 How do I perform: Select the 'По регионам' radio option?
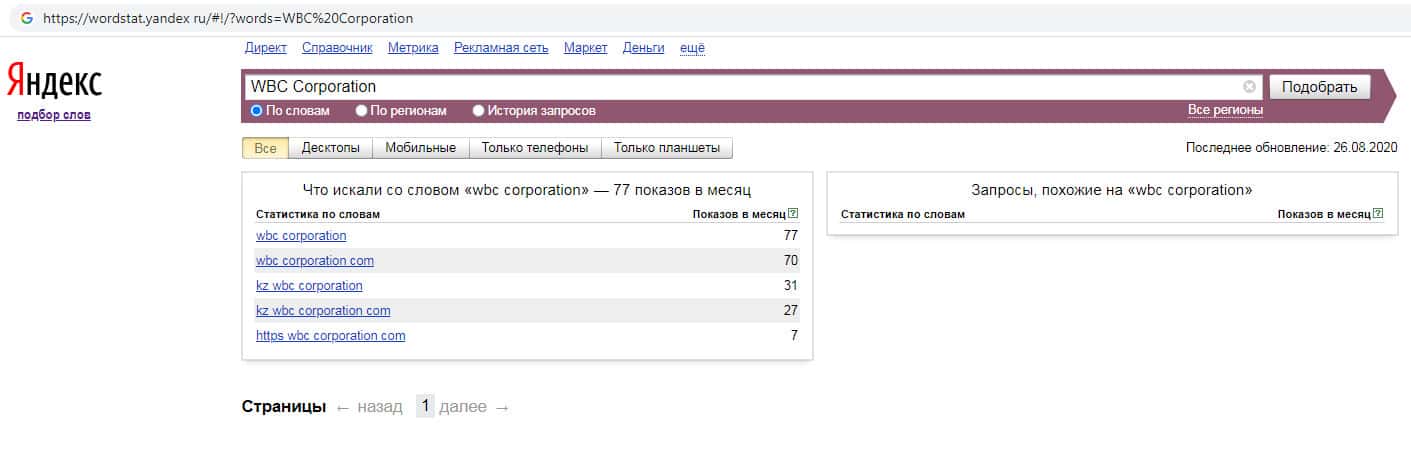point(362,111)
